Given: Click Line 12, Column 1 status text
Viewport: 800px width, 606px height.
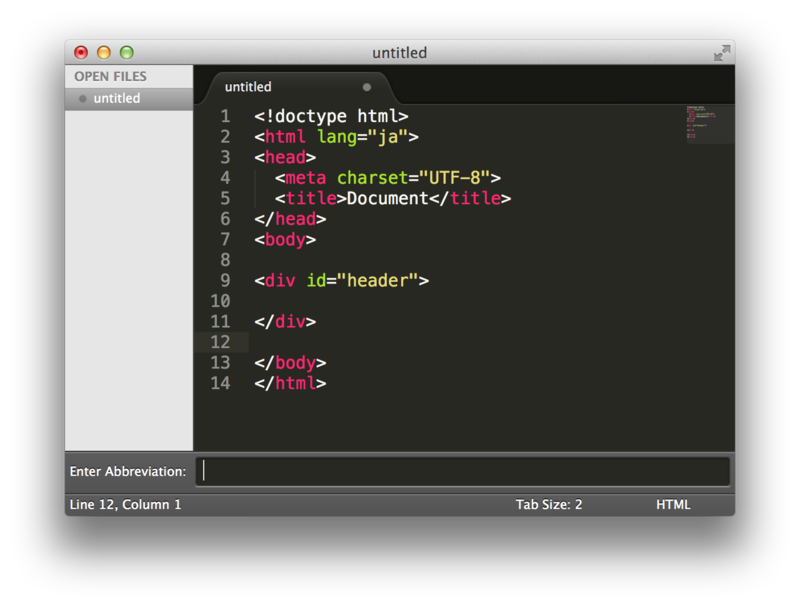Looking at the screenshot, I should (125, 504).
